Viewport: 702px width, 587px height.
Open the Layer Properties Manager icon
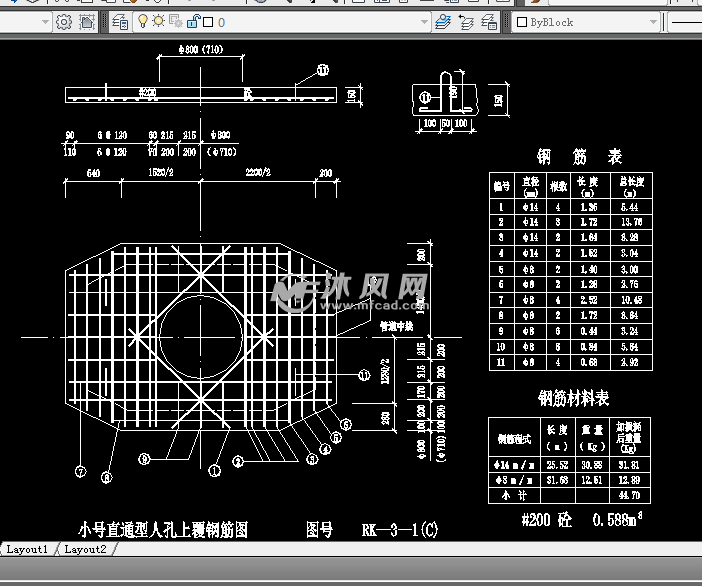click(120, 22)
